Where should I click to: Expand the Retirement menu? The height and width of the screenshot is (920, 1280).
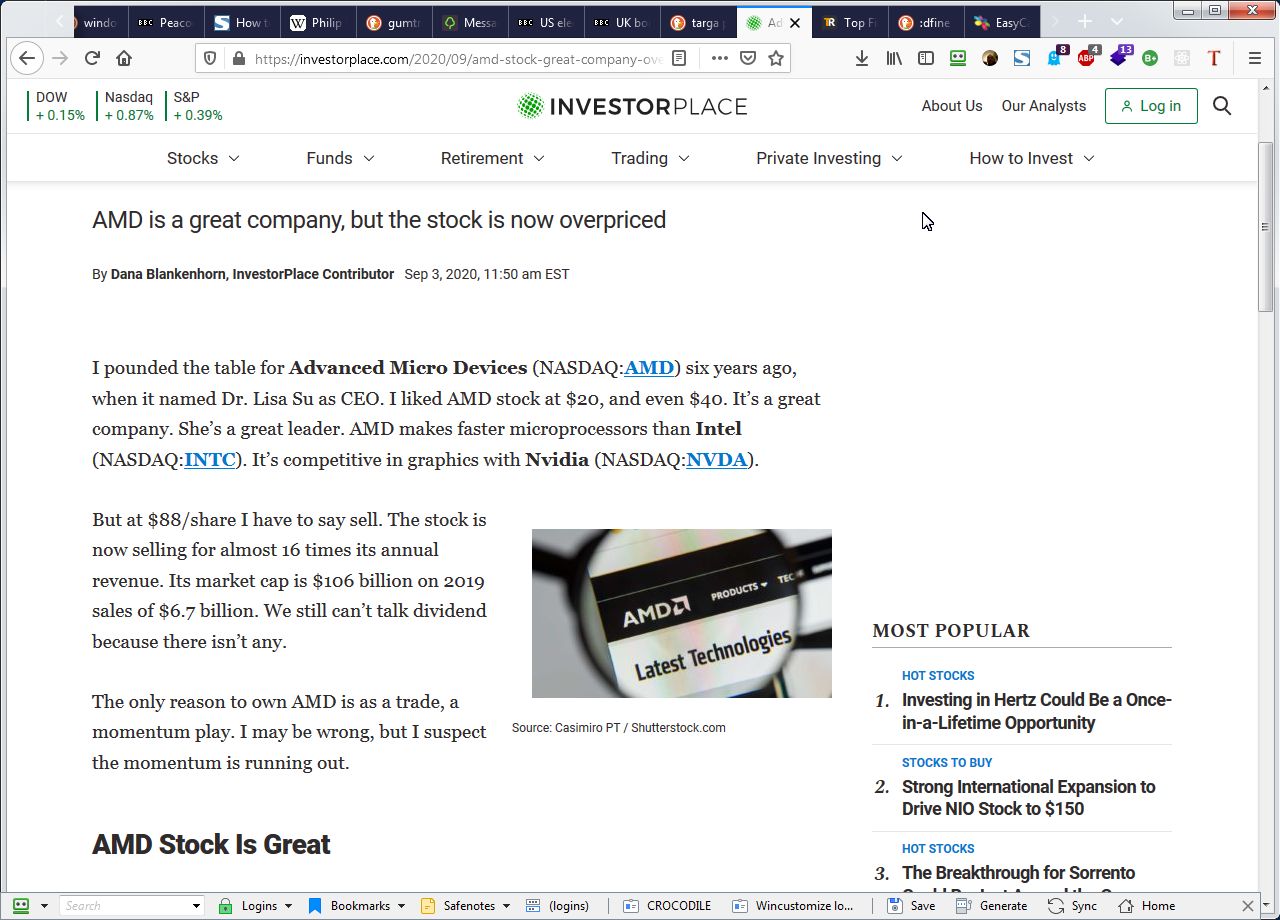coord(492,158)
